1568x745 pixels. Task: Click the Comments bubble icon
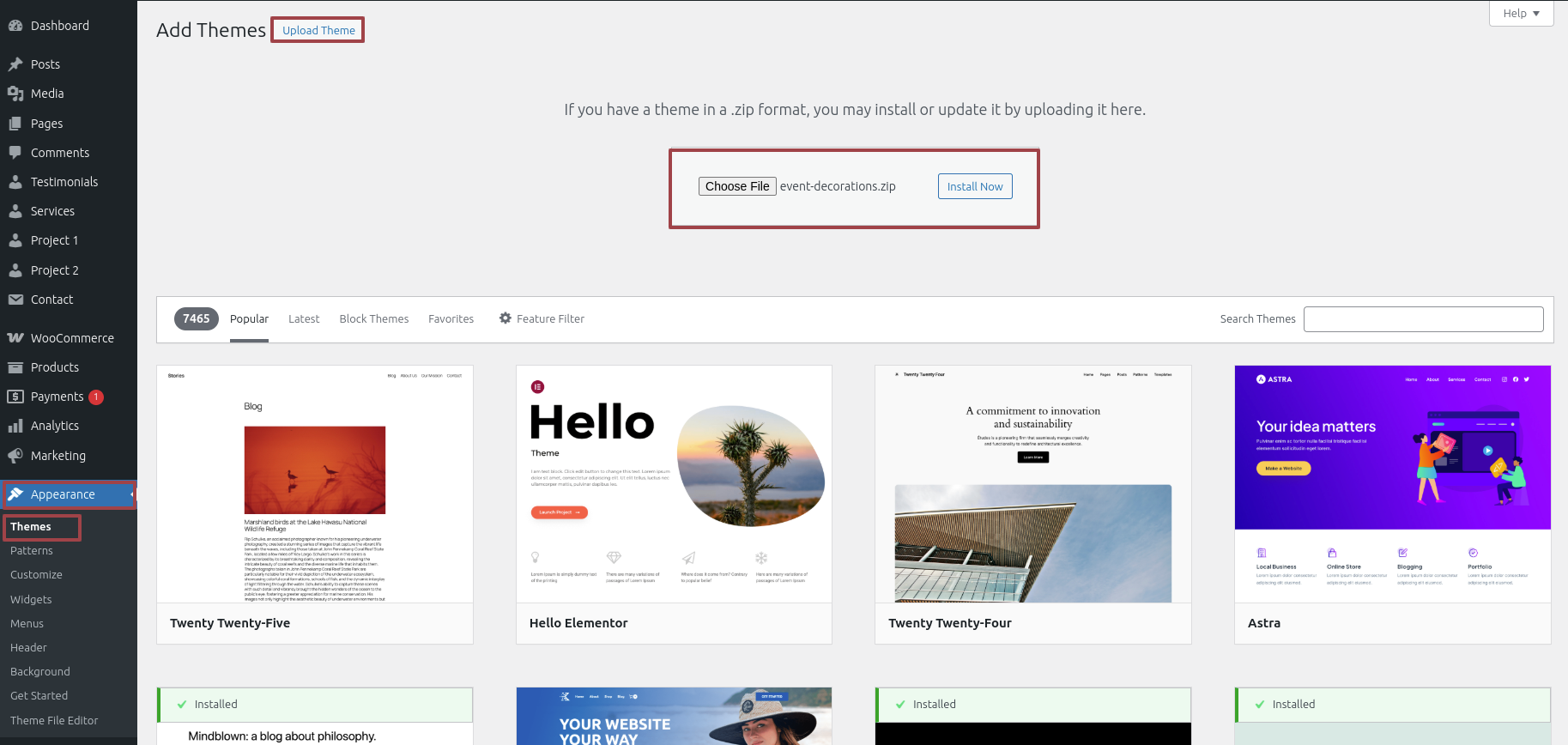[x=15, y=153]
